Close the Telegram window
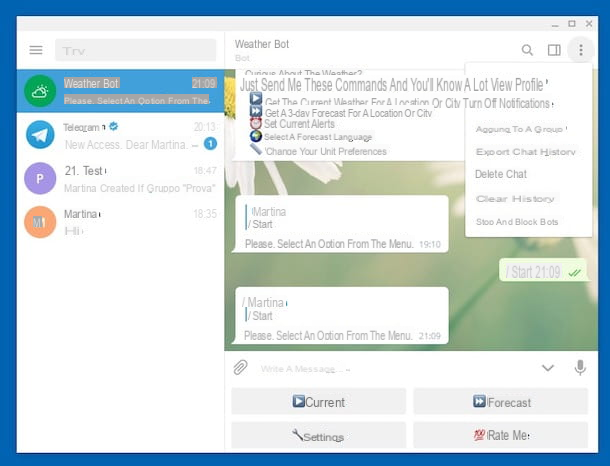The image size is (610, 466). pyautogui.click(x=589, y=24)
